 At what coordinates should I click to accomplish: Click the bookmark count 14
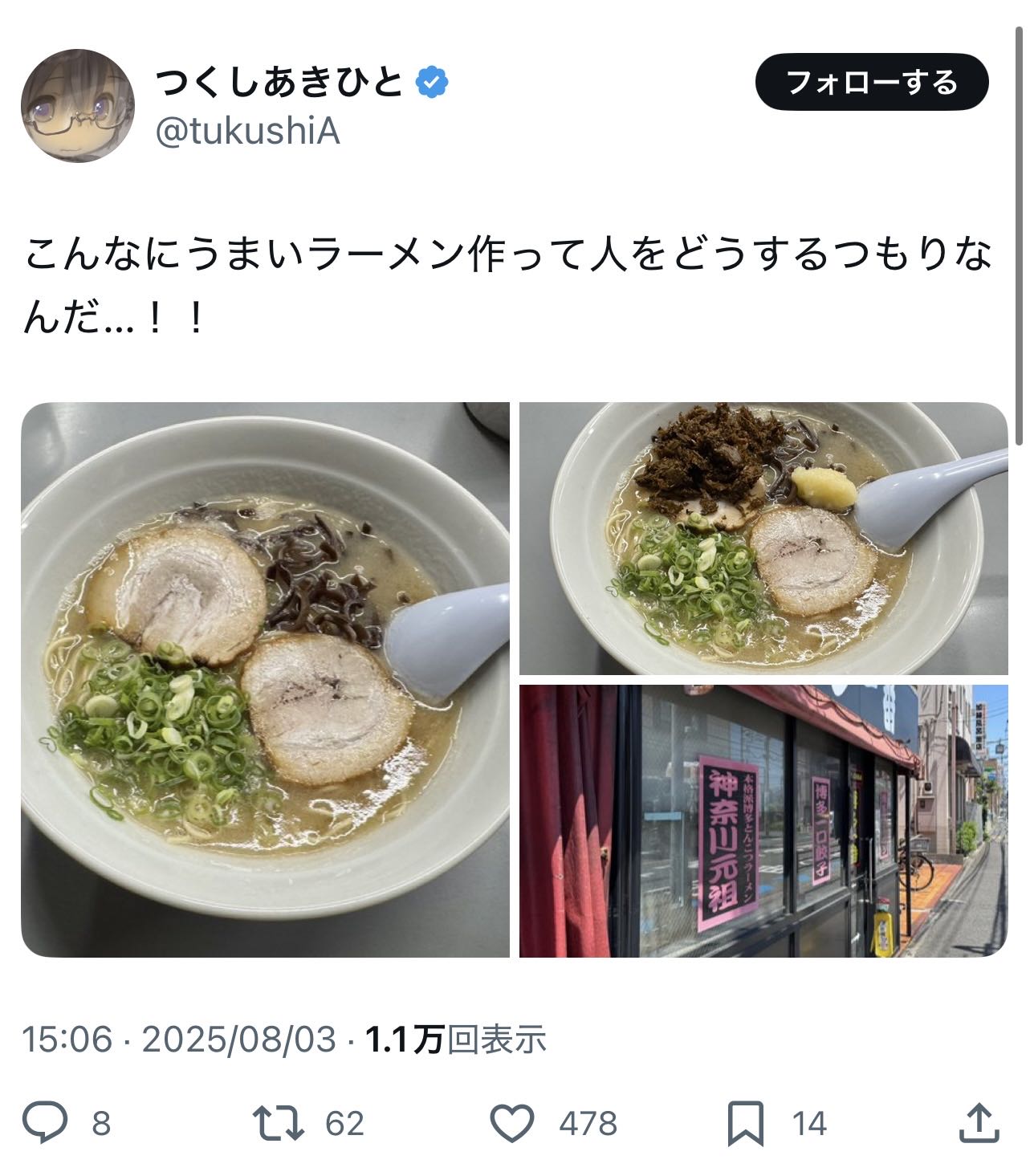pyautogui.click(x=809, y=1123)
